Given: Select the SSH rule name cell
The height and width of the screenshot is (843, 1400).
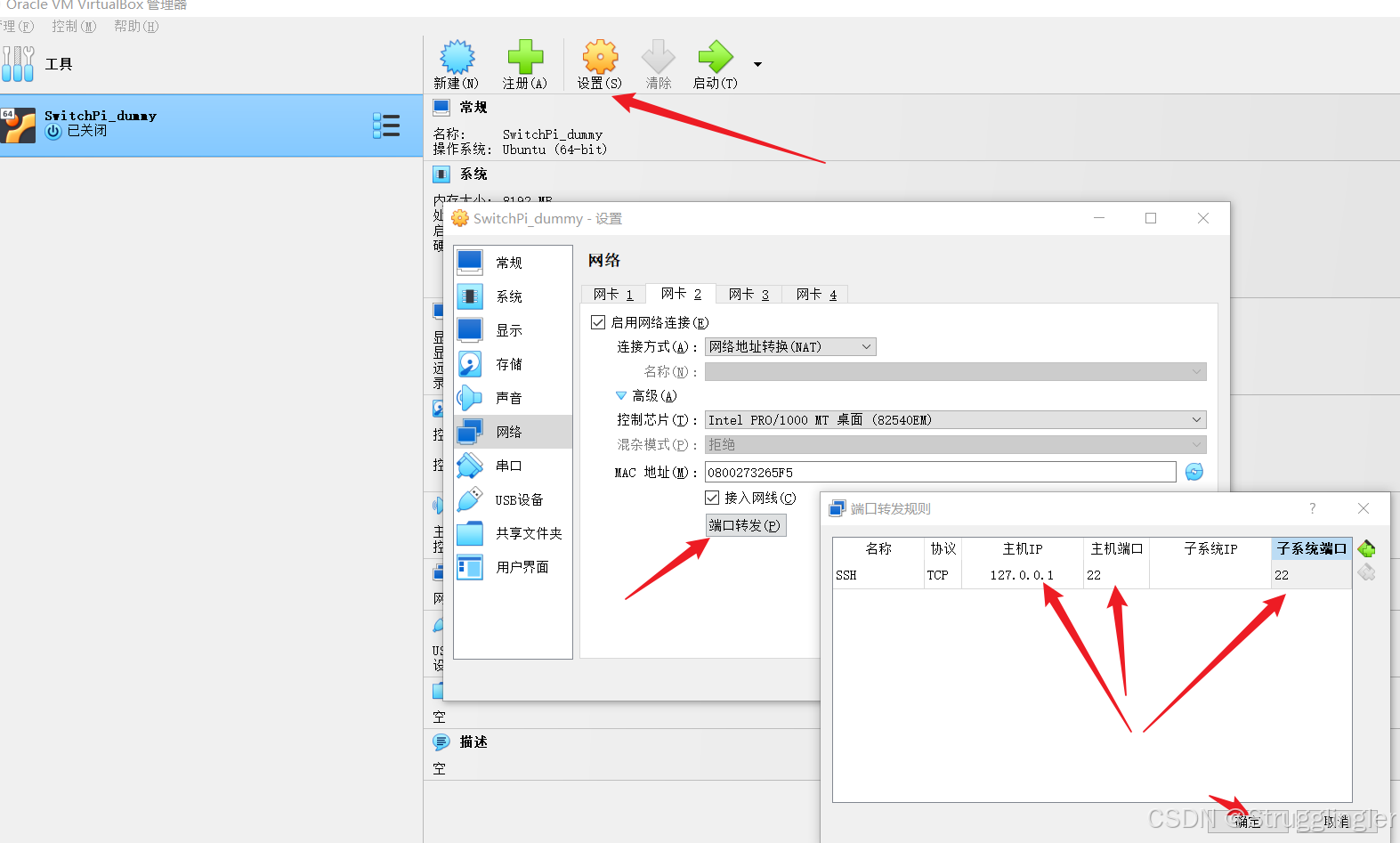Looking at the screenshot, I should 878,575.
